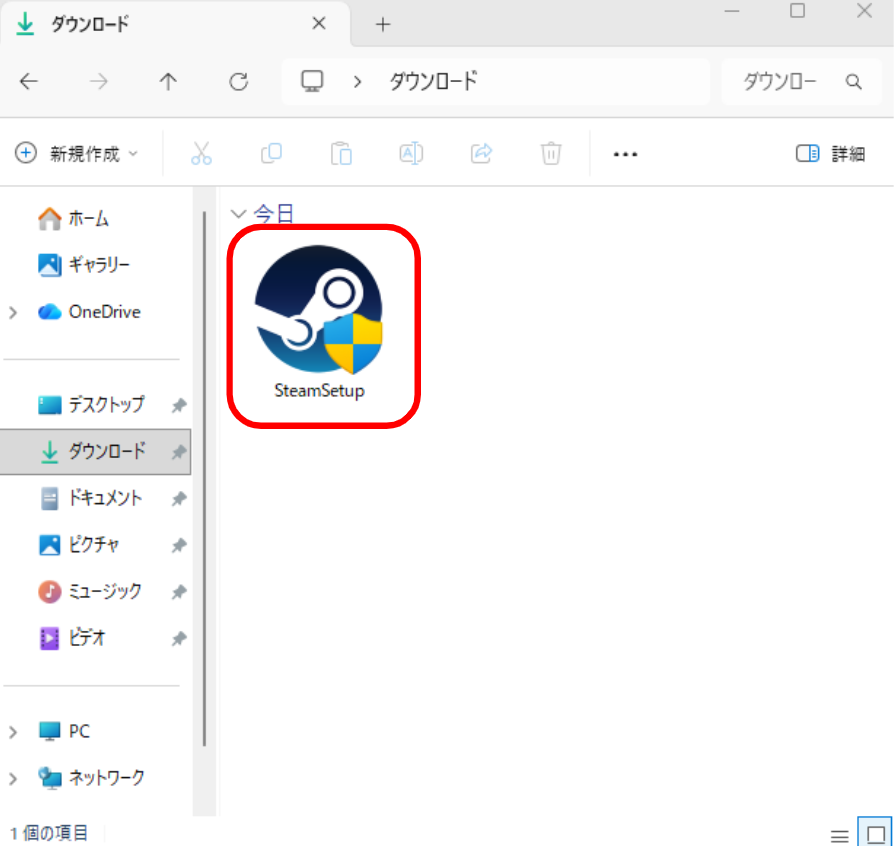Click the search magnifier icon
895x846 pixels.
(853, 82)
